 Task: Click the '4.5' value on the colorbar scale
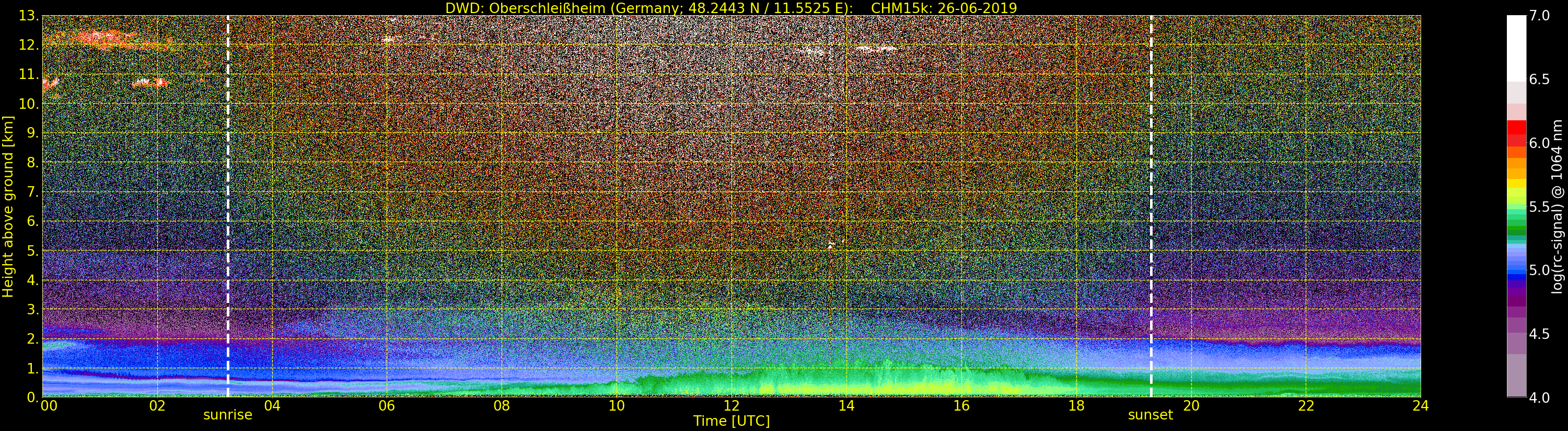point(1539,334)
